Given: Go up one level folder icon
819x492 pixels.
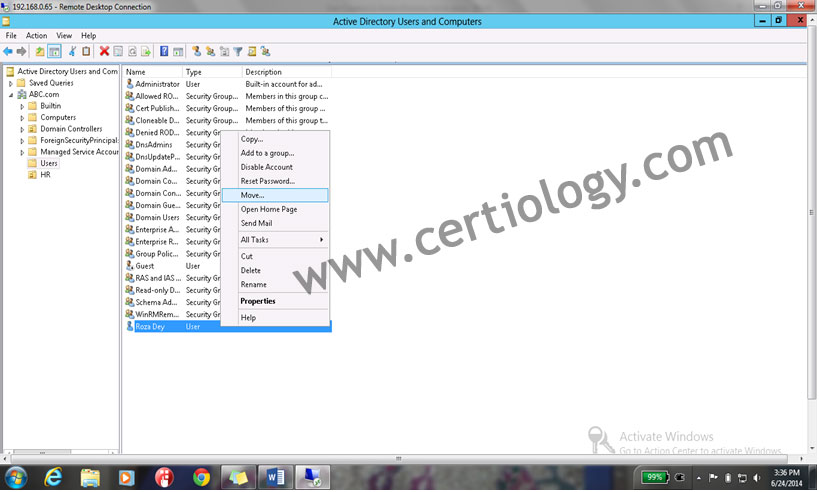Looking at the screenshot, I should (x=40, y=51).
